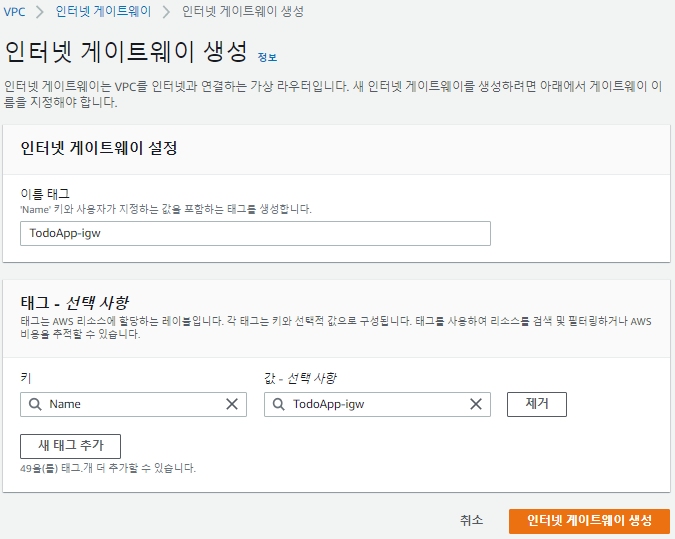The height and width of the screenshot is (539, 675).
Task: Click the 키 column label
Action: (x=26, y=378)
